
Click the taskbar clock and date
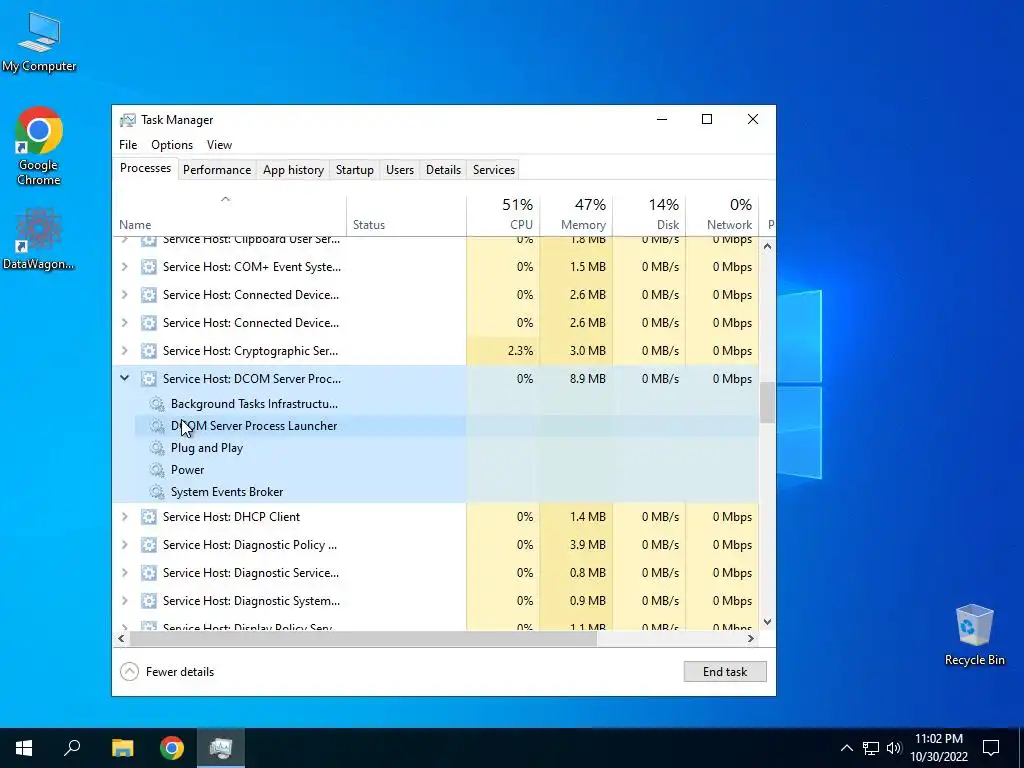point(939,748)
